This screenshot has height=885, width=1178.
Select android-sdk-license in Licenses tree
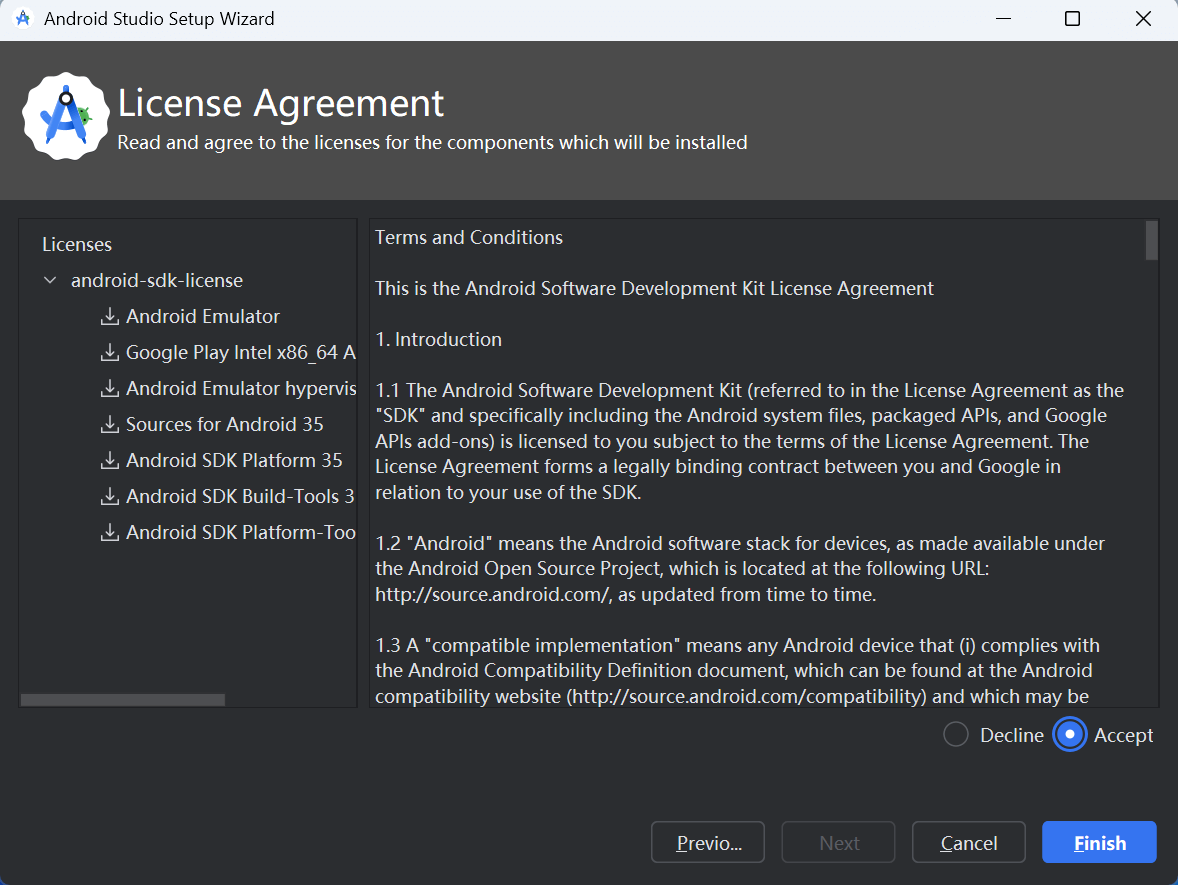(157, 280)
